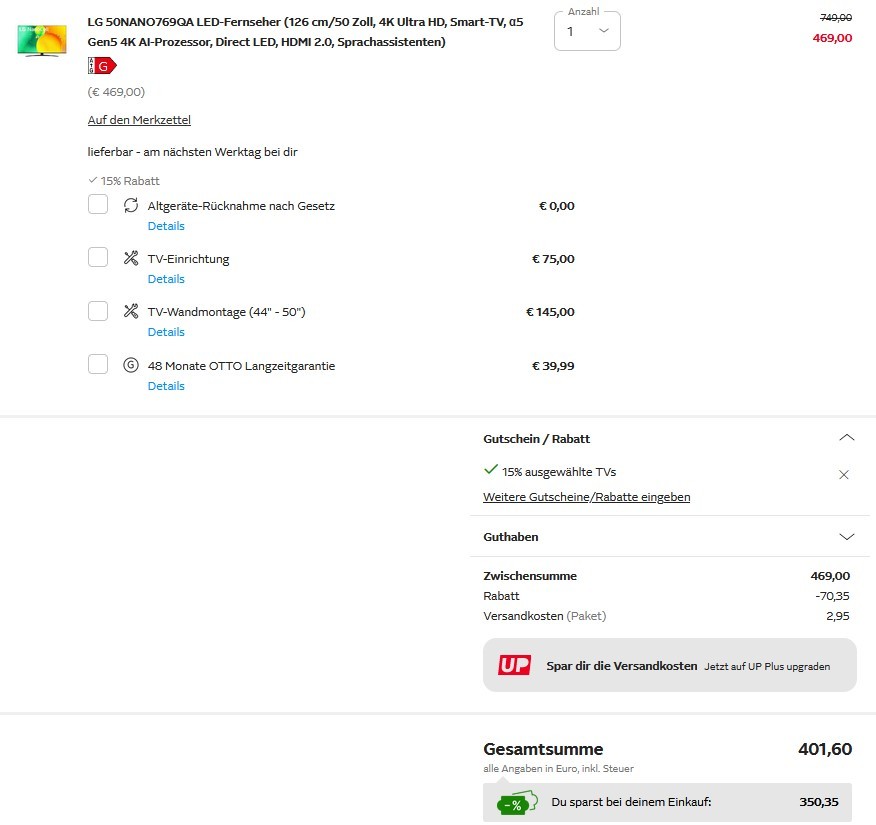
Task: Click Spar dir die Versandkosten banner
Action: 669,665
